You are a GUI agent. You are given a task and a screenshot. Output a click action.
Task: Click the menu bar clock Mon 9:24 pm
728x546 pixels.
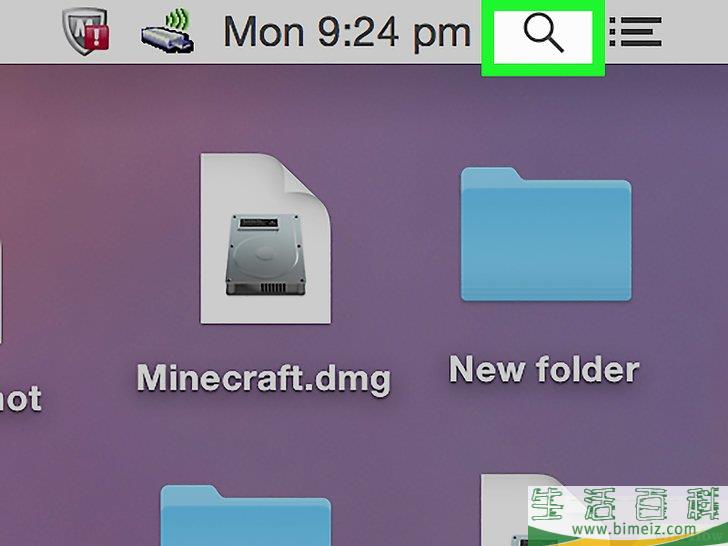[346, 33]
